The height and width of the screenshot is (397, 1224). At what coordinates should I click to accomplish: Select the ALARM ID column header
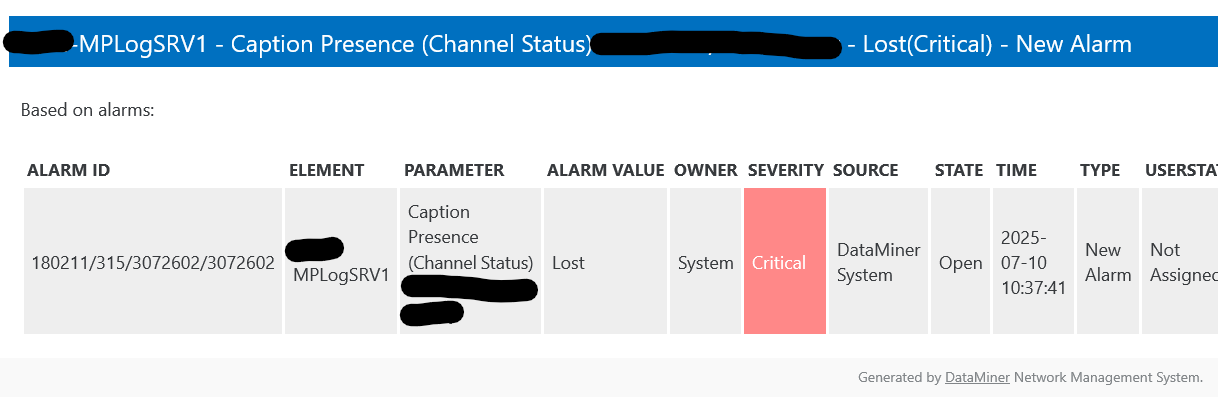coord(68,170)
